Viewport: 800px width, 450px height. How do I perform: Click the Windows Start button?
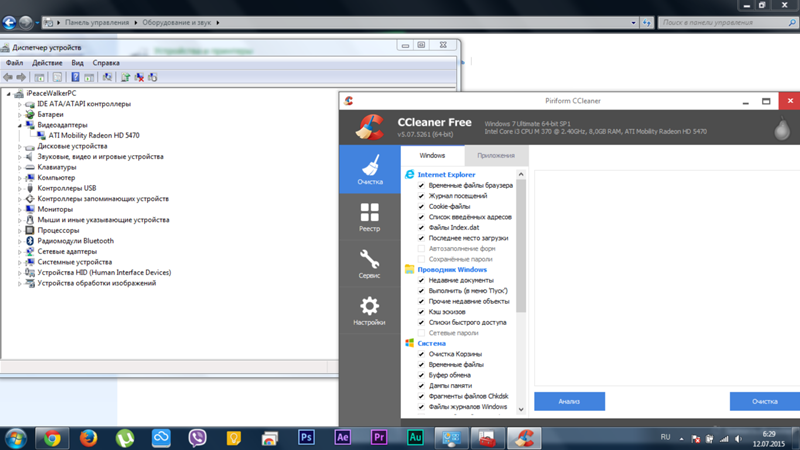tap(15, 438)
